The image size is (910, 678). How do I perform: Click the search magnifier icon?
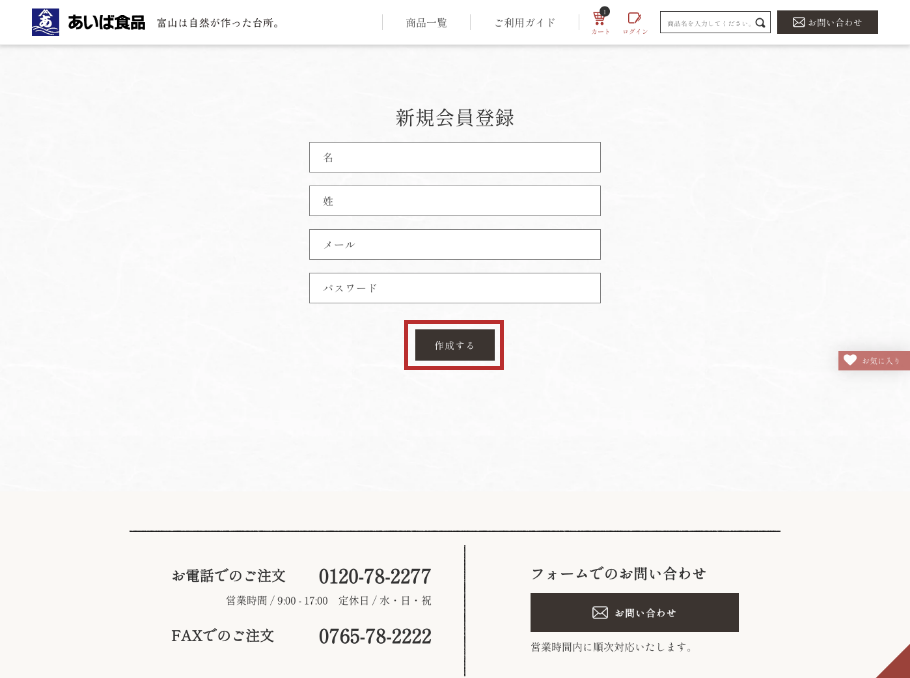point(760,23)
